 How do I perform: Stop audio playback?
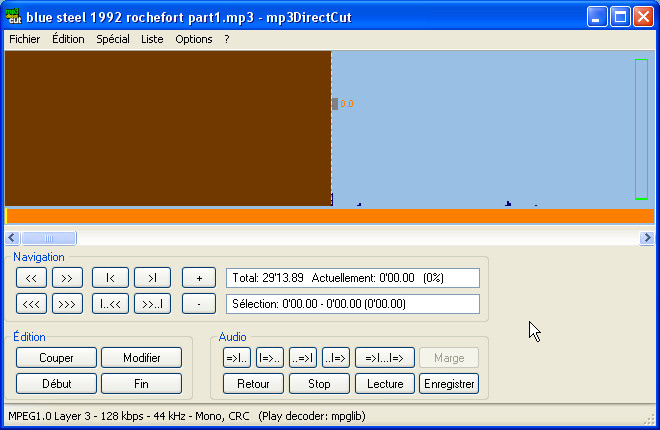pos(319,384)
